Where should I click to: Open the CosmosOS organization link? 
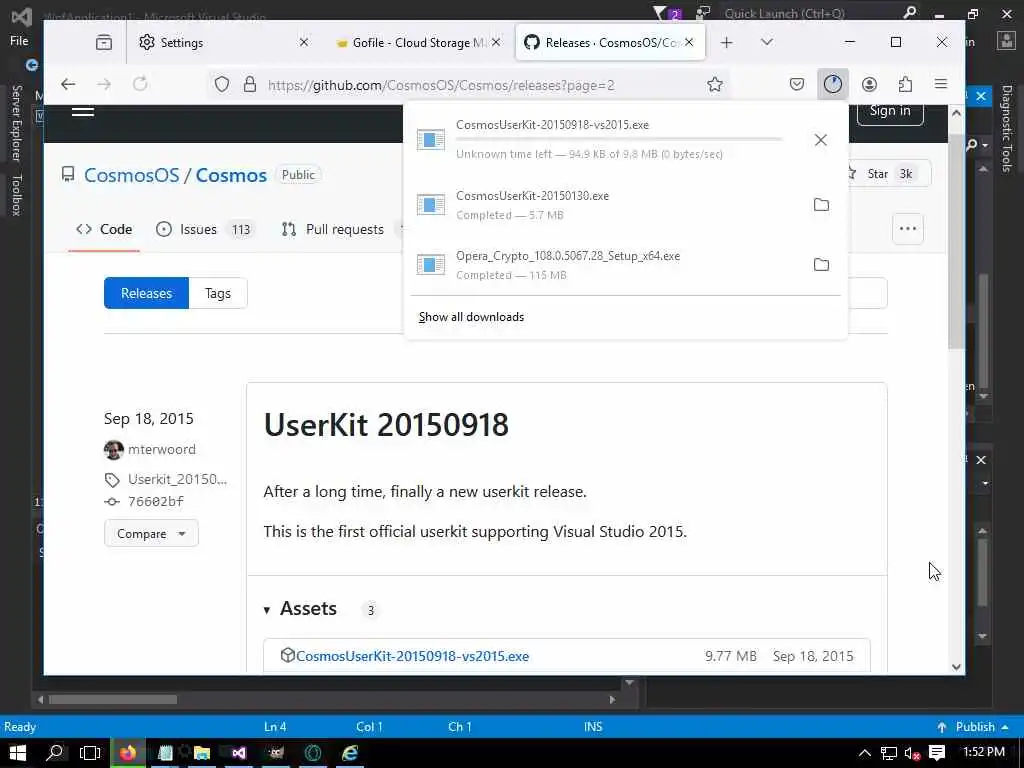(x=131, y=175)
